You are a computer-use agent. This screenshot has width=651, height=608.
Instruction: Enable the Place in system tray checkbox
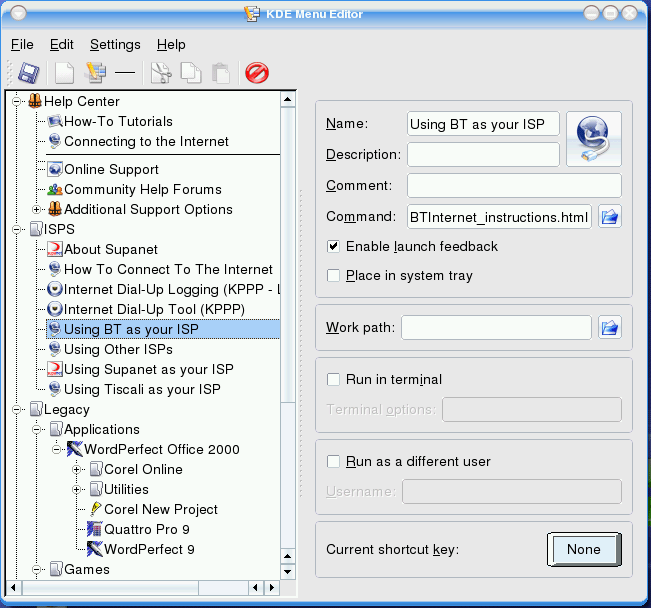[x=334, y=275]
